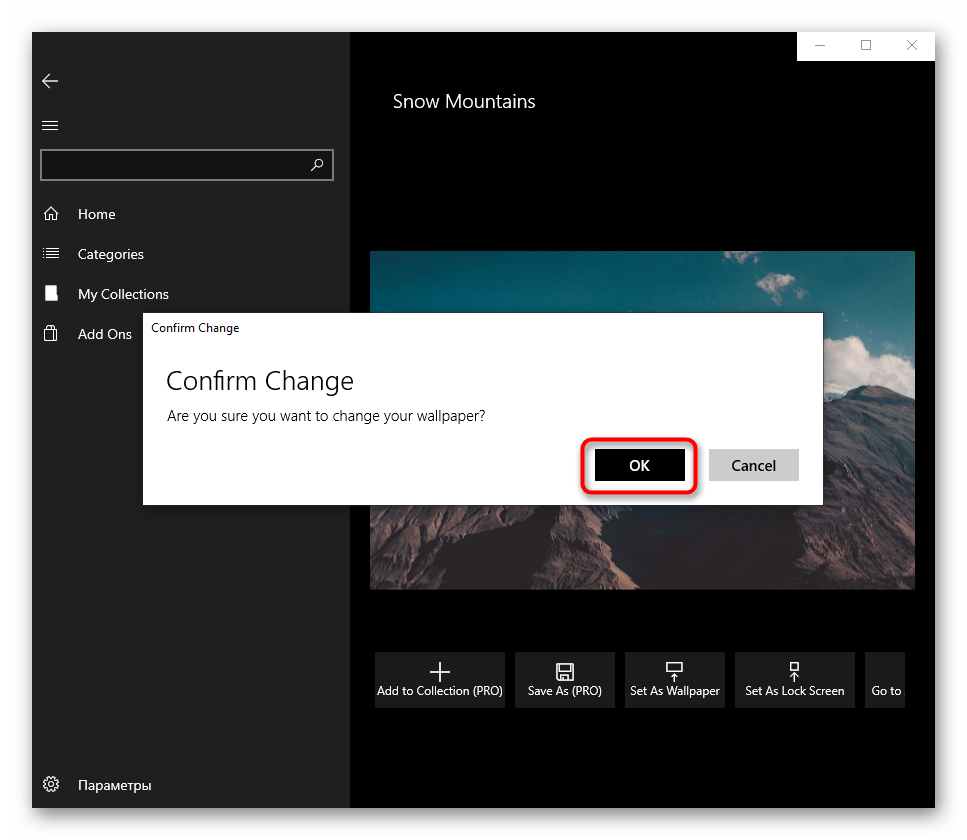This screenshot has width=967, height=840.
Task: Click the Set As Lock Screen button
Action: pyautogui.click(x=794, y=680)
